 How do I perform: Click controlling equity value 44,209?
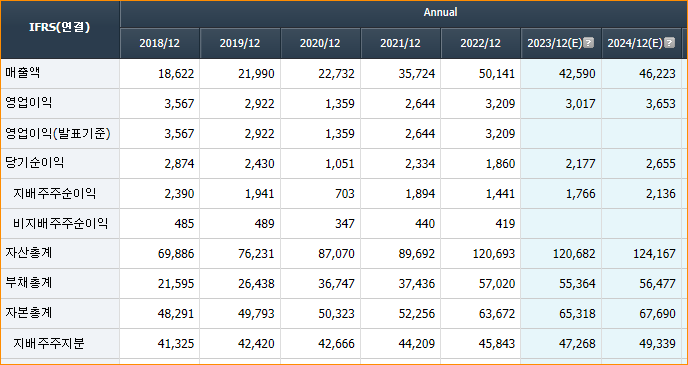pos(417,343)
